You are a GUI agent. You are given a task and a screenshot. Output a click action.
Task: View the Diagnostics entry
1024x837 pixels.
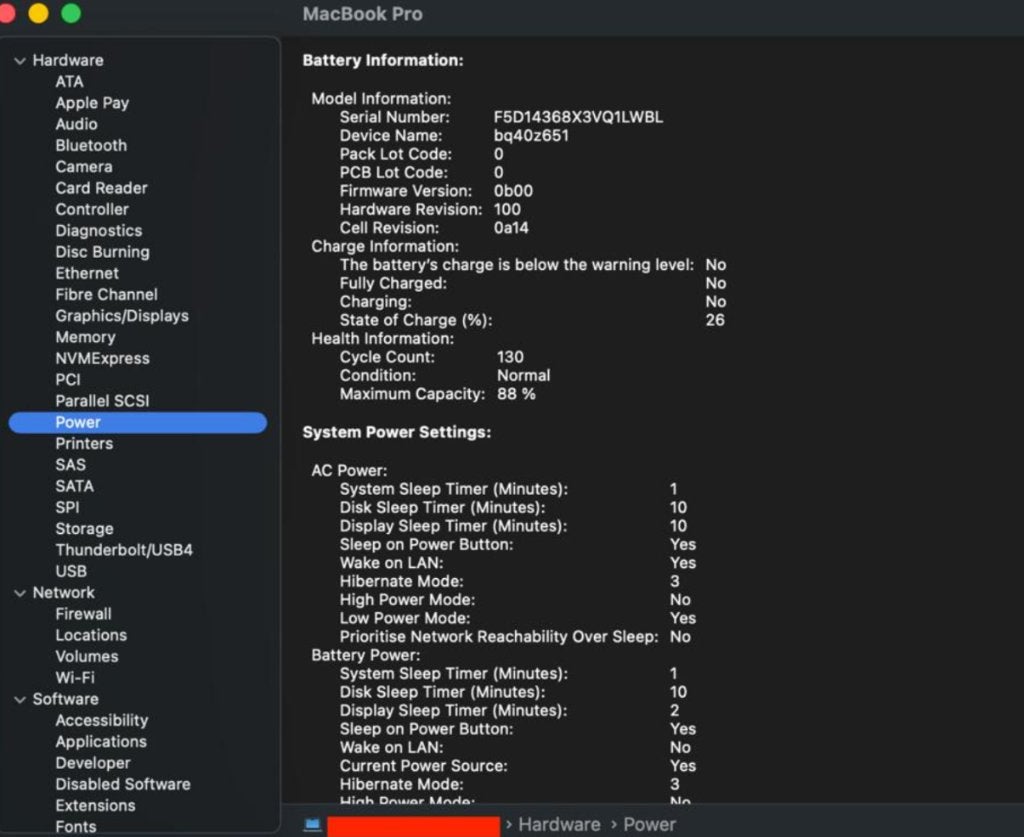[x=99, y=230]
